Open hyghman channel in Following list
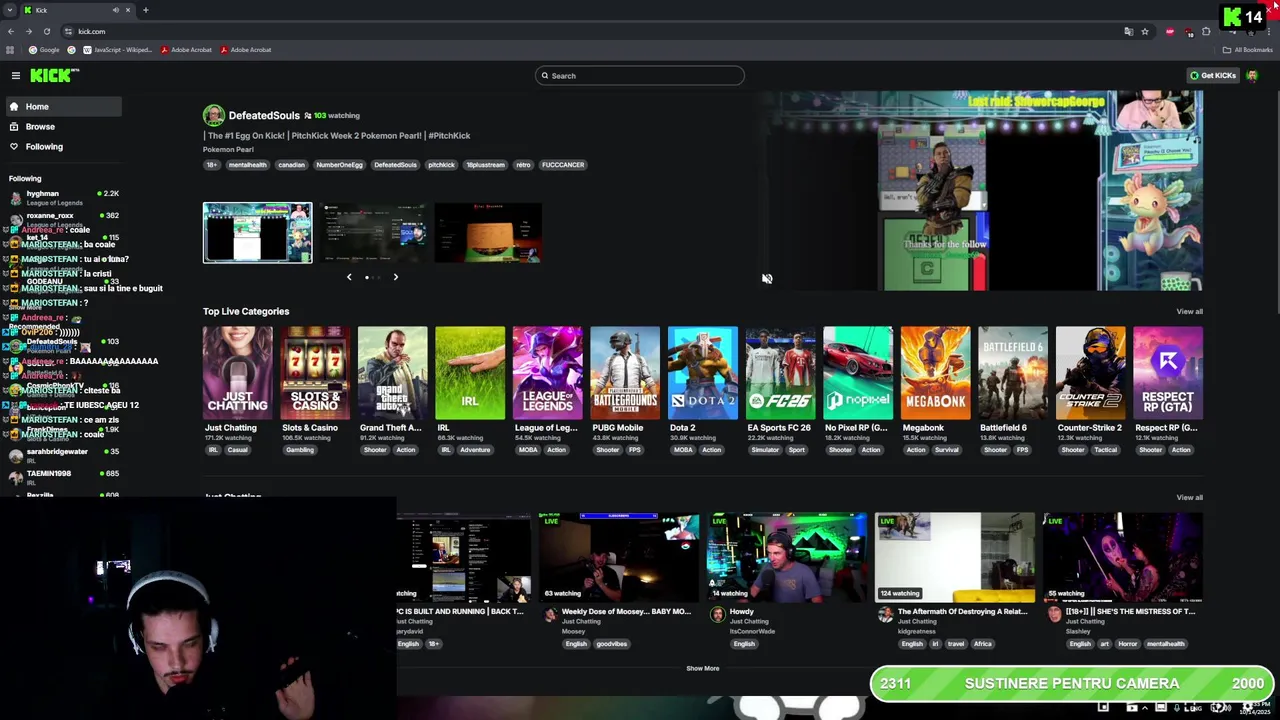The width and height of the screenshot is (1280, 720). pyautogui.click(x=62, y=197)
